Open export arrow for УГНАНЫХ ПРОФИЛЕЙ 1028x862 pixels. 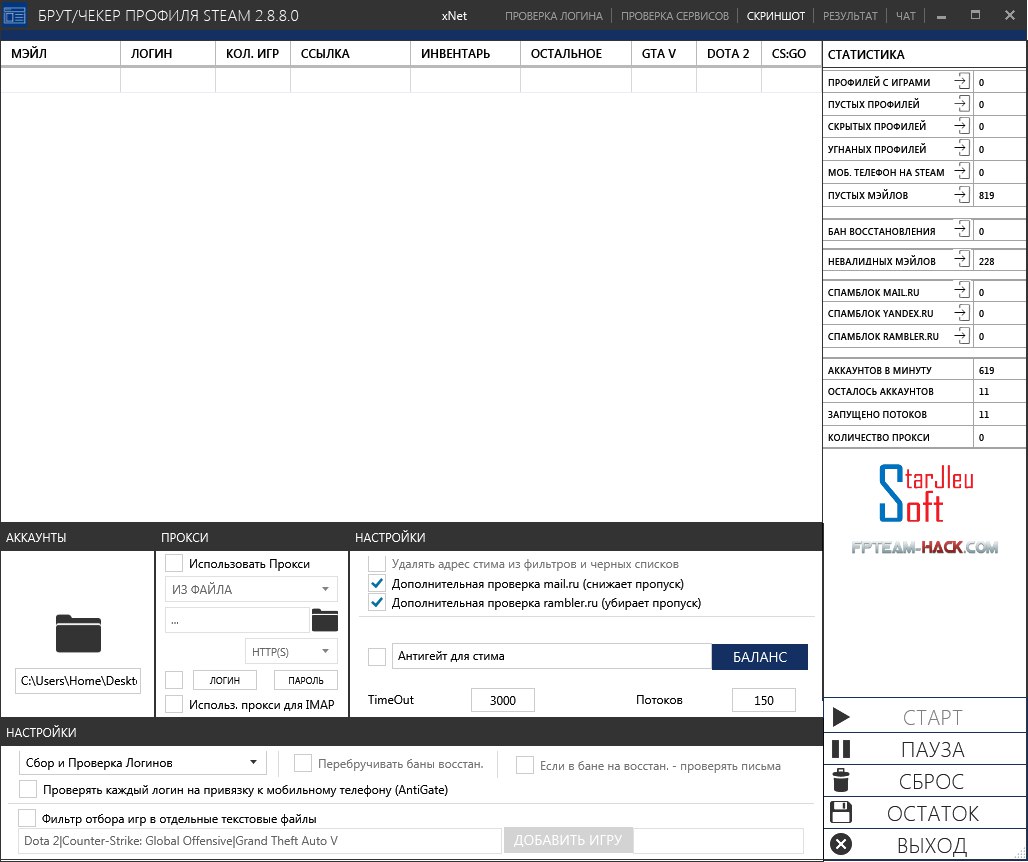[961, 148]
